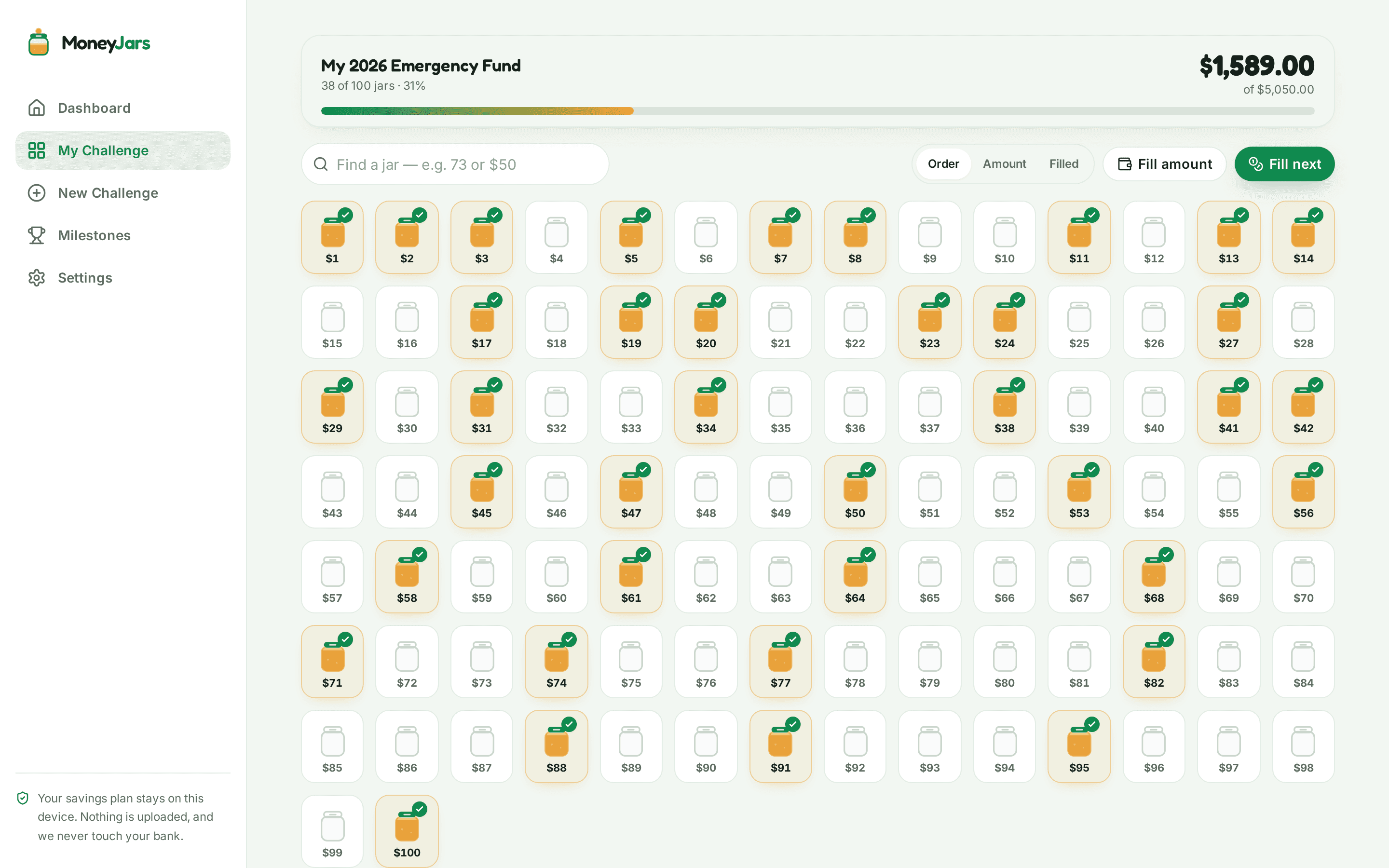
Task: Open the filled $1 jar
Action: pos(332,237)
